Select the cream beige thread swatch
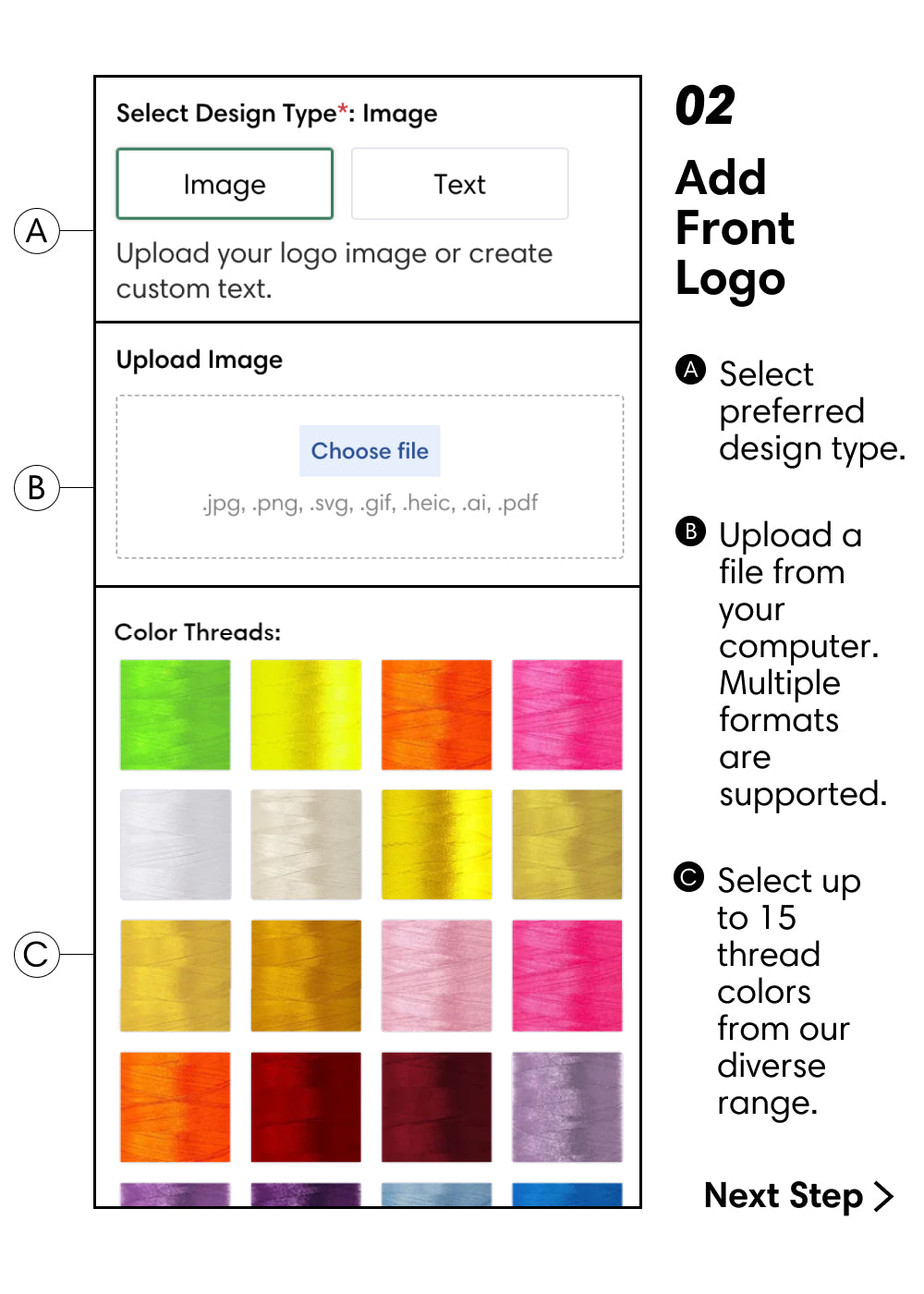 tap(306, 845)
